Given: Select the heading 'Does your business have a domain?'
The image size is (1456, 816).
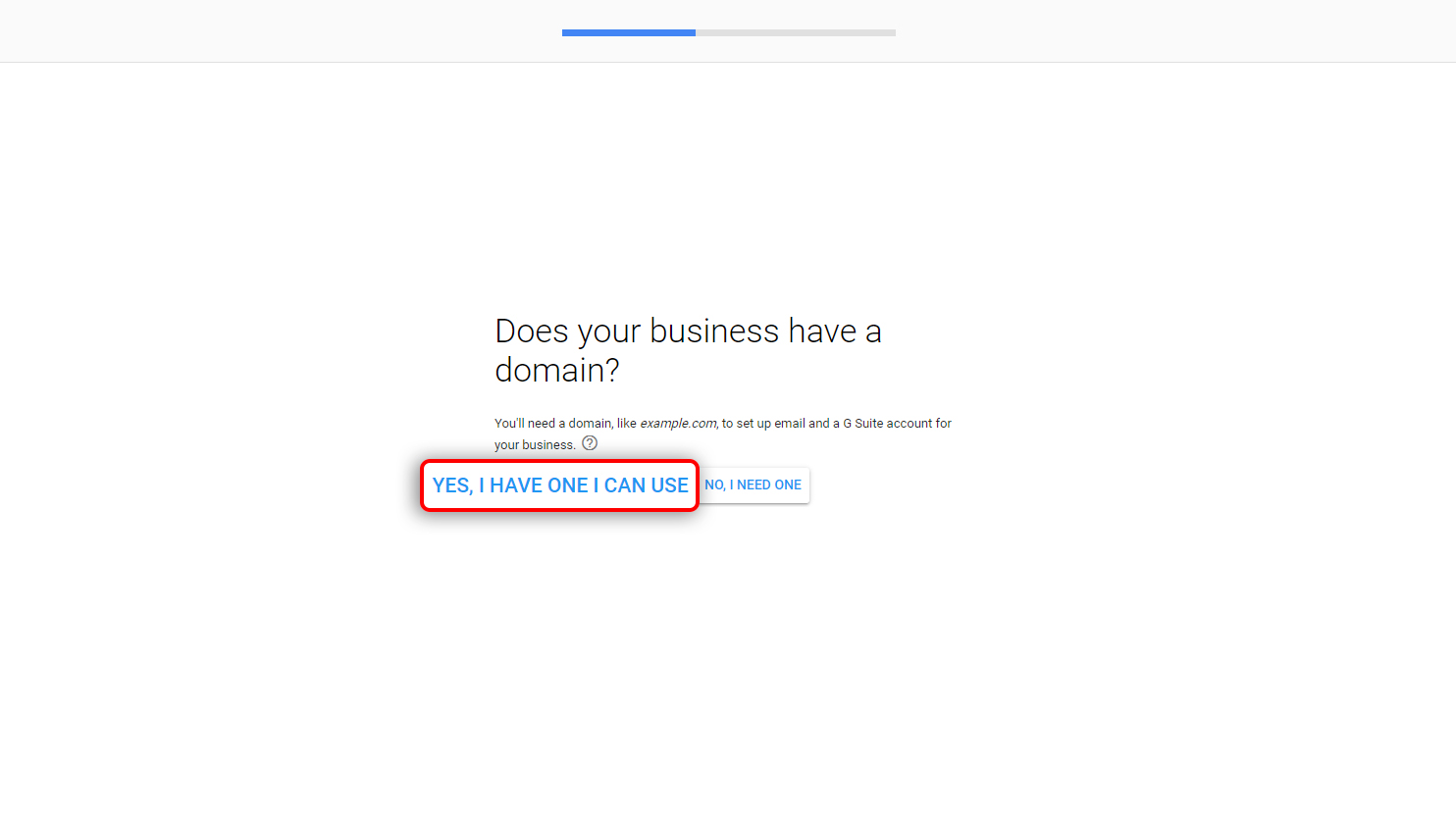Looking at the screenshot, I should point(688,350).
